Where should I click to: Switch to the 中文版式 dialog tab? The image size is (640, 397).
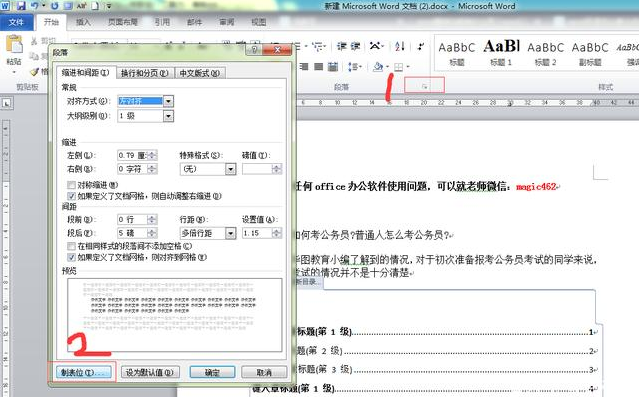pyautogui.click(x=200, y=73)
